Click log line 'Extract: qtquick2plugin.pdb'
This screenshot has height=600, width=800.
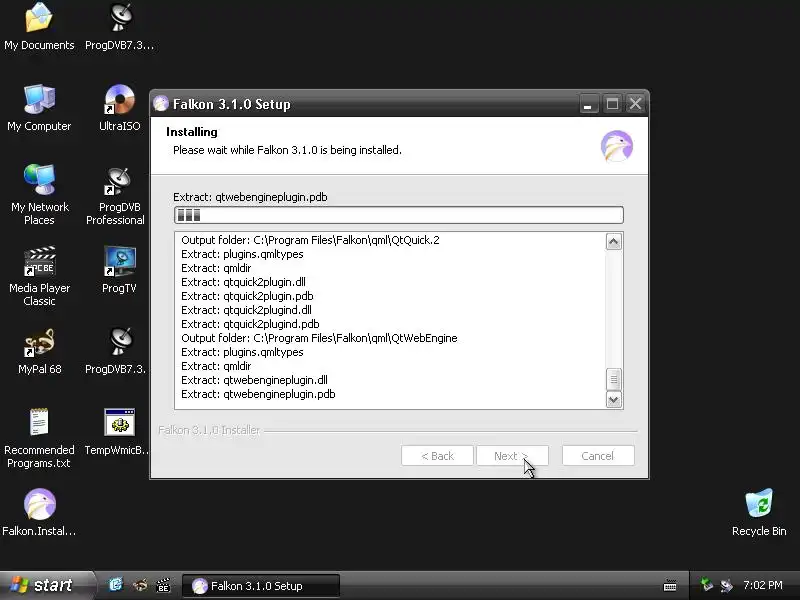(x=247, y=296)
